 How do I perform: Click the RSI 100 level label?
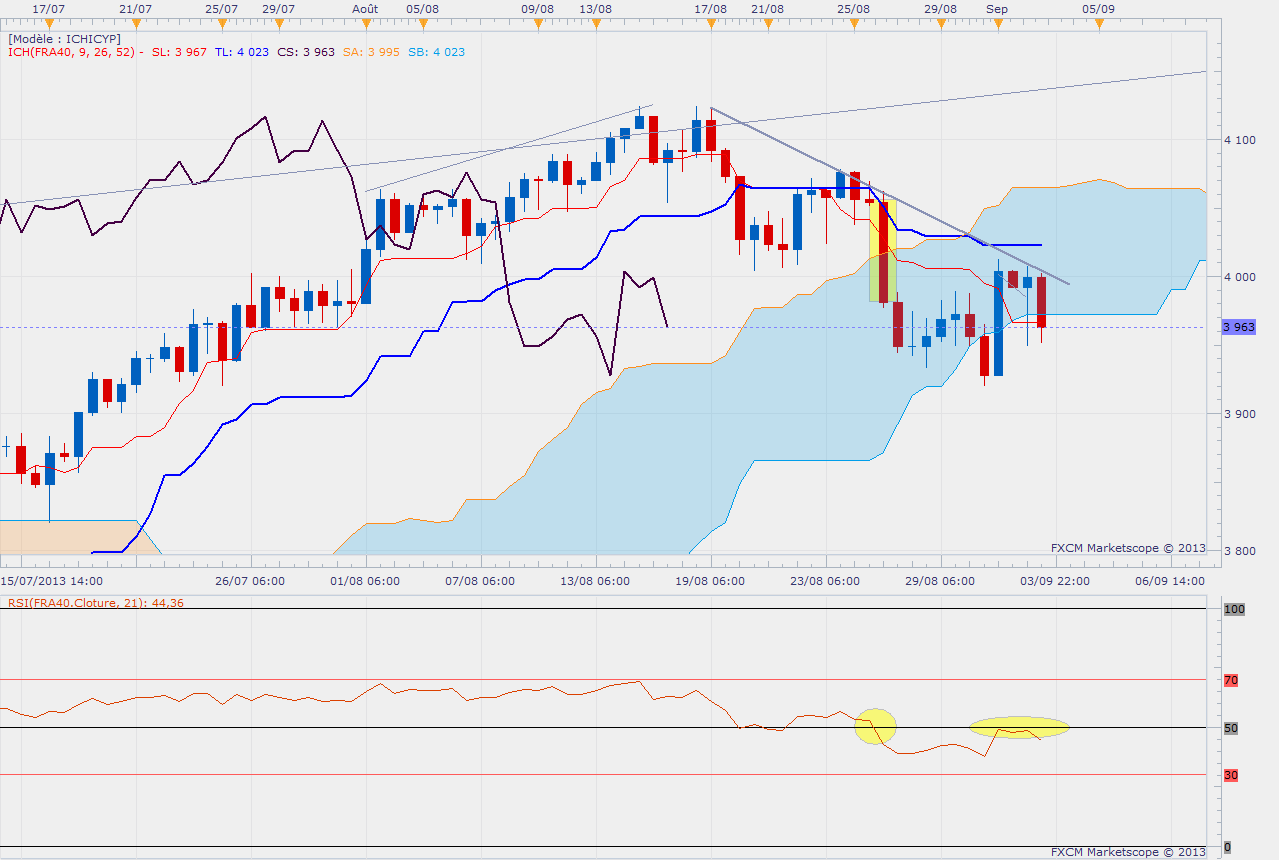pos(1233,608)
